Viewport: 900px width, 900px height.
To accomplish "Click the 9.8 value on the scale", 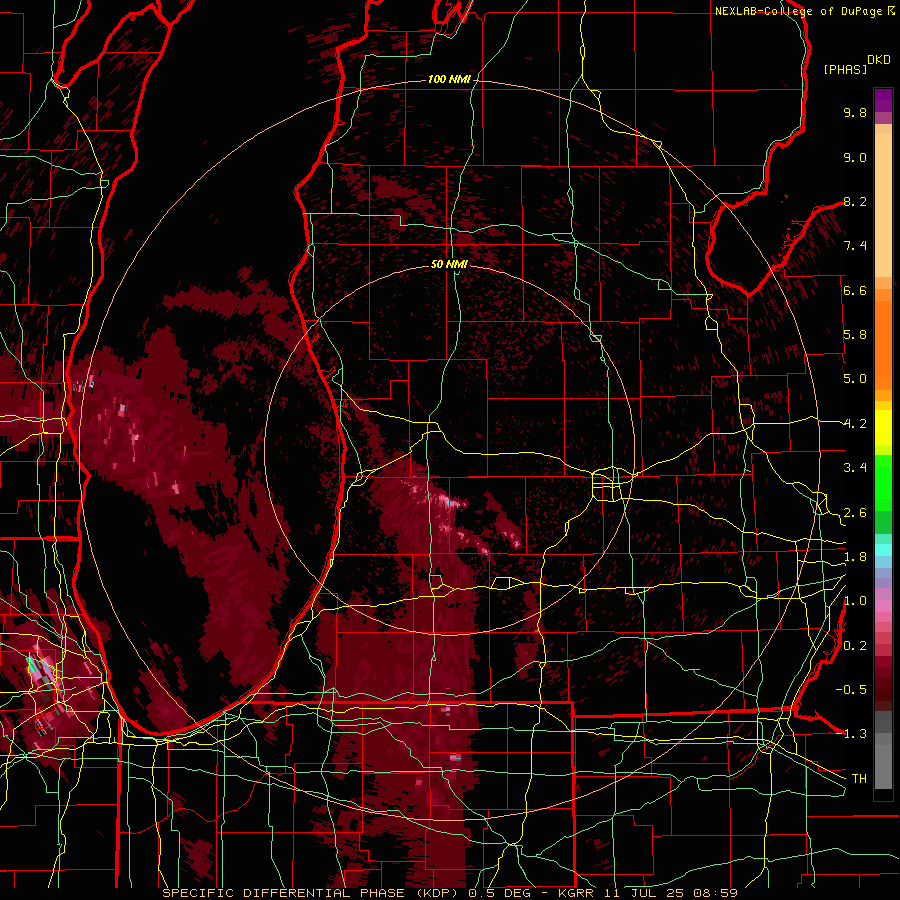I will (x=855, y=112).
